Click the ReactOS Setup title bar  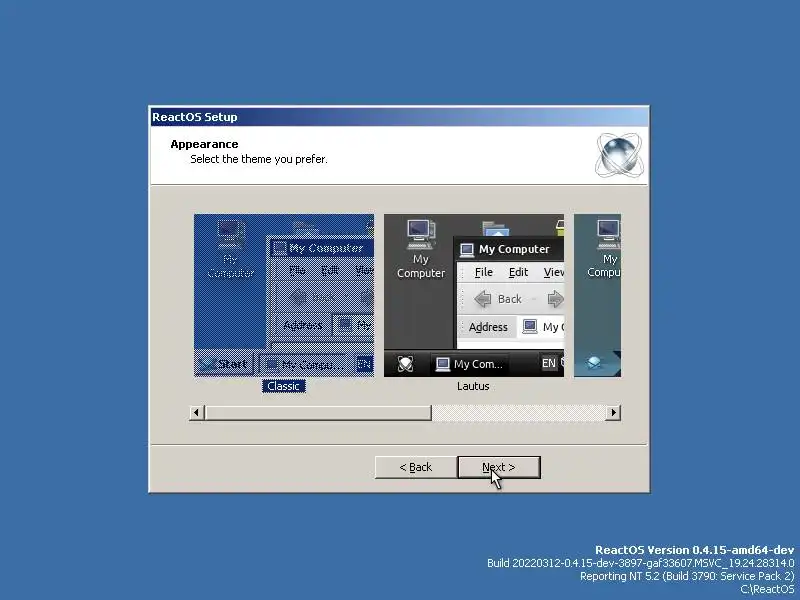(x=399, y=117)
